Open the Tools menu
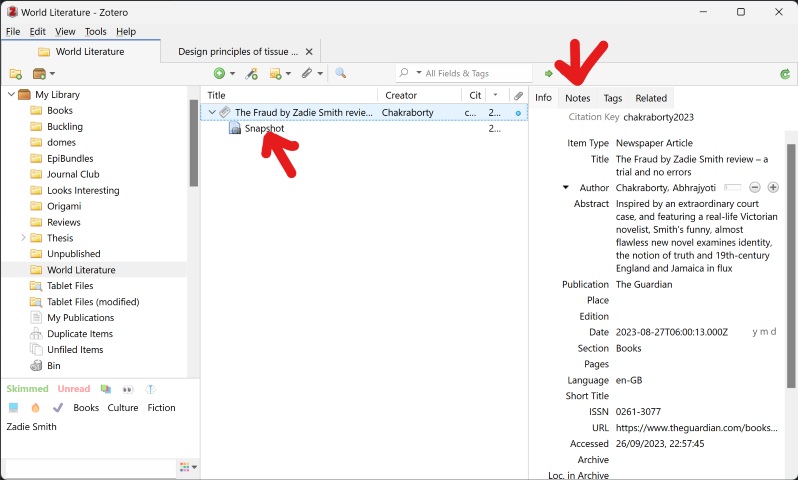The image size is (798, 480). tap(95, 32)
